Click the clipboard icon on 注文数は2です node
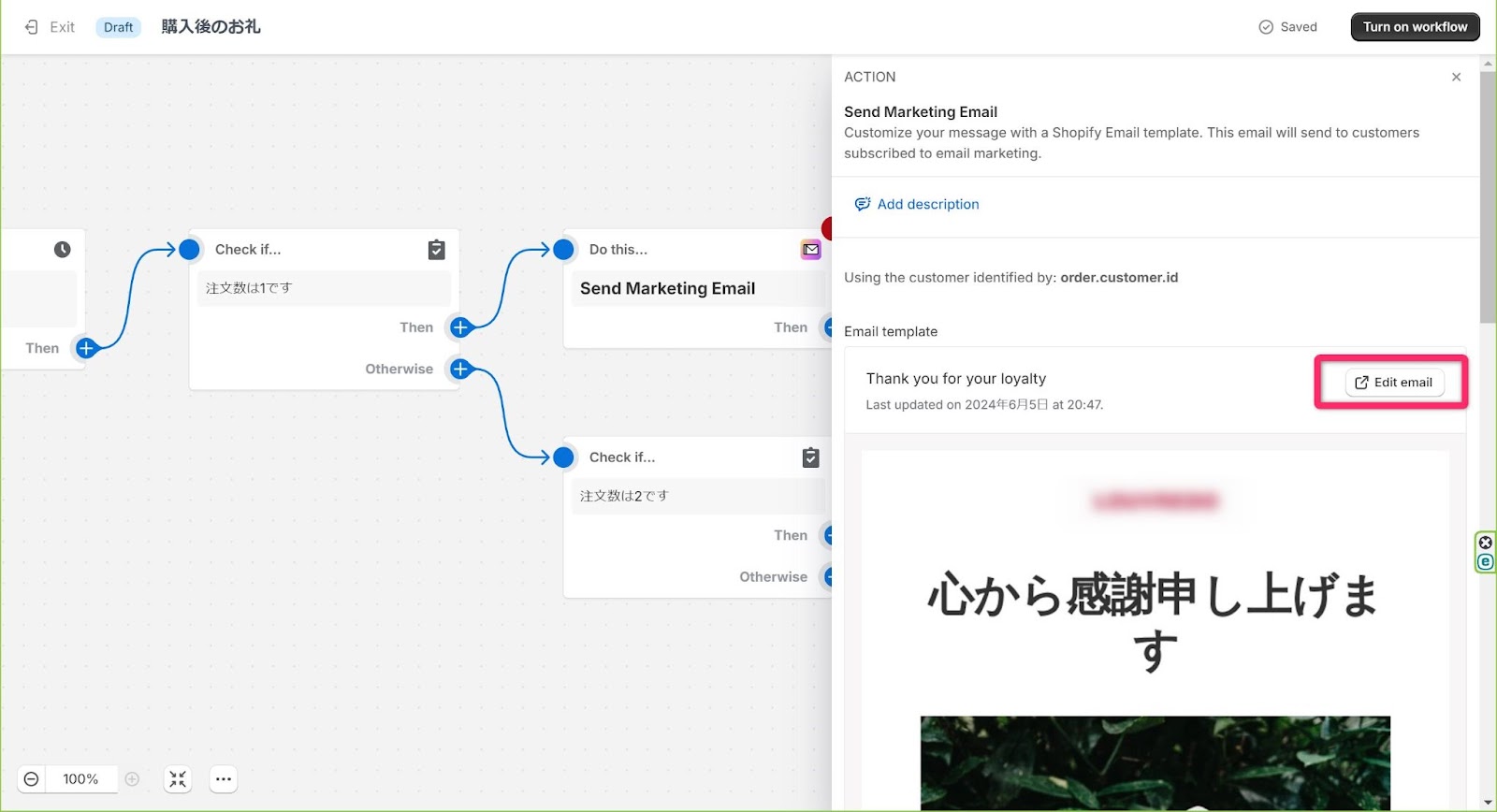This screenshot has width=1497, height=812. (x=810, y=457)
